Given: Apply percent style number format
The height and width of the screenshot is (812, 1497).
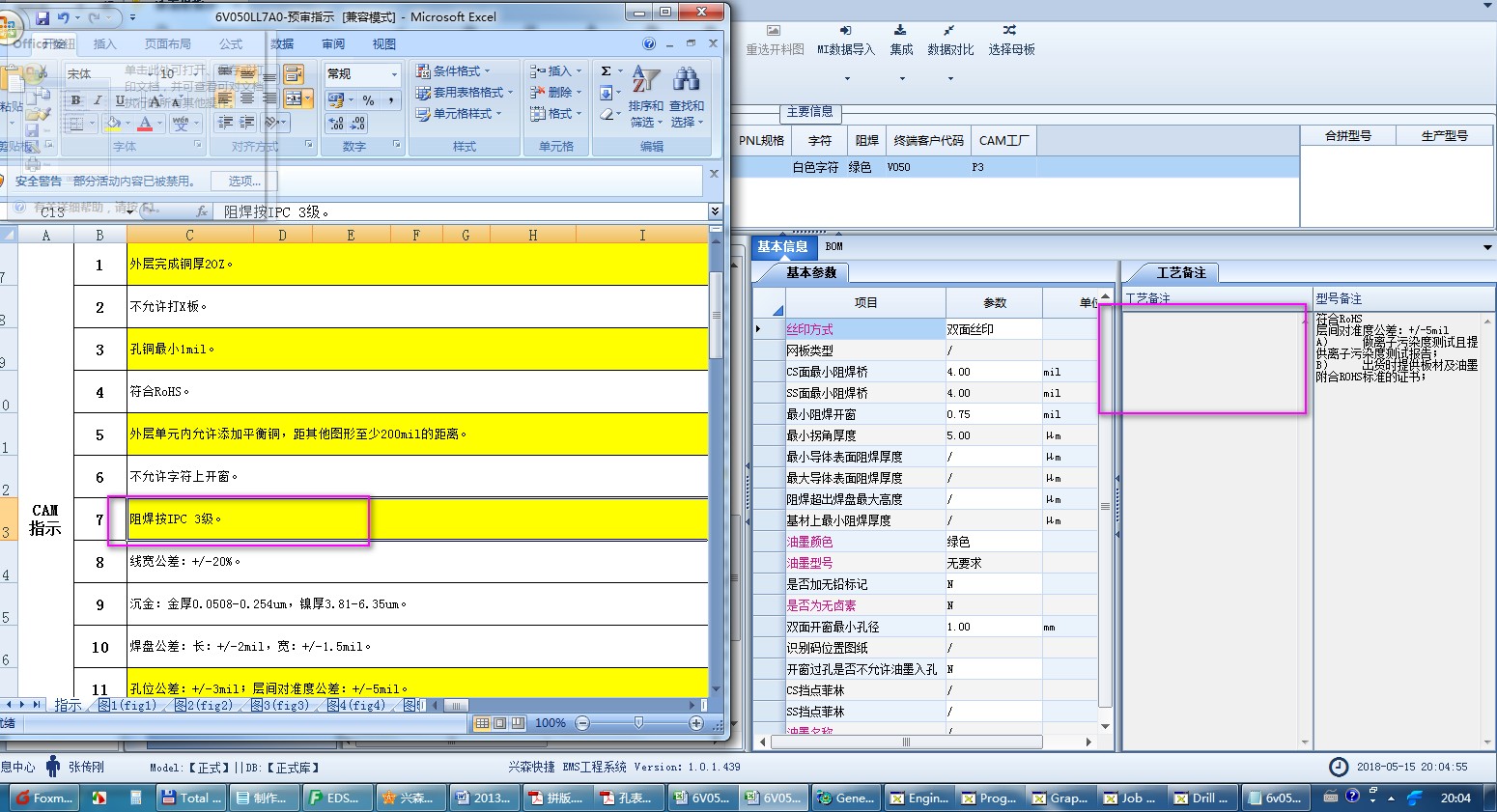Looking at the screenshot, I should (x=368, y=100).
